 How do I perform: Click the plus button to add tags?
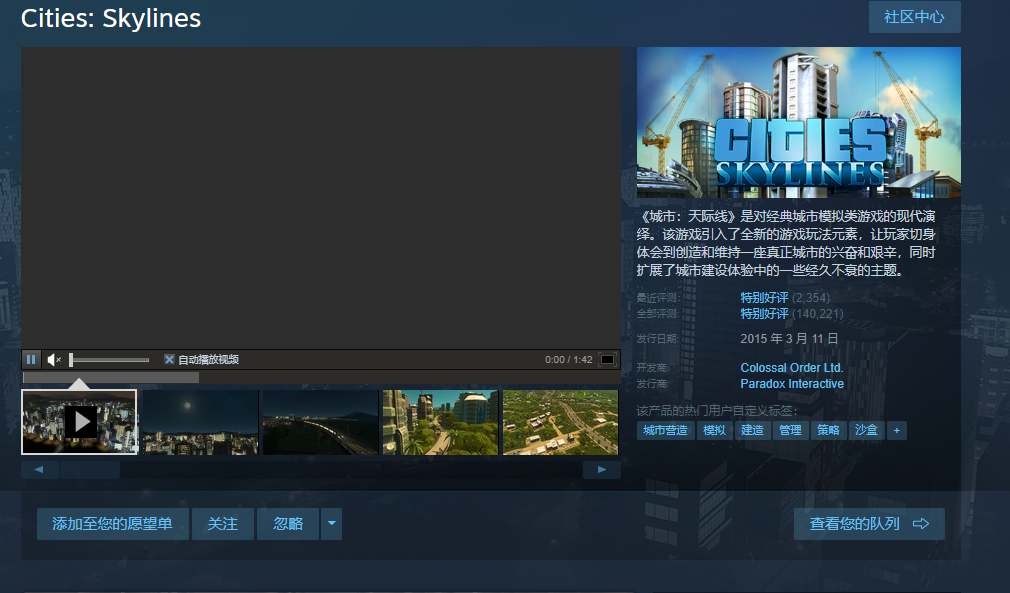point(897,430)
